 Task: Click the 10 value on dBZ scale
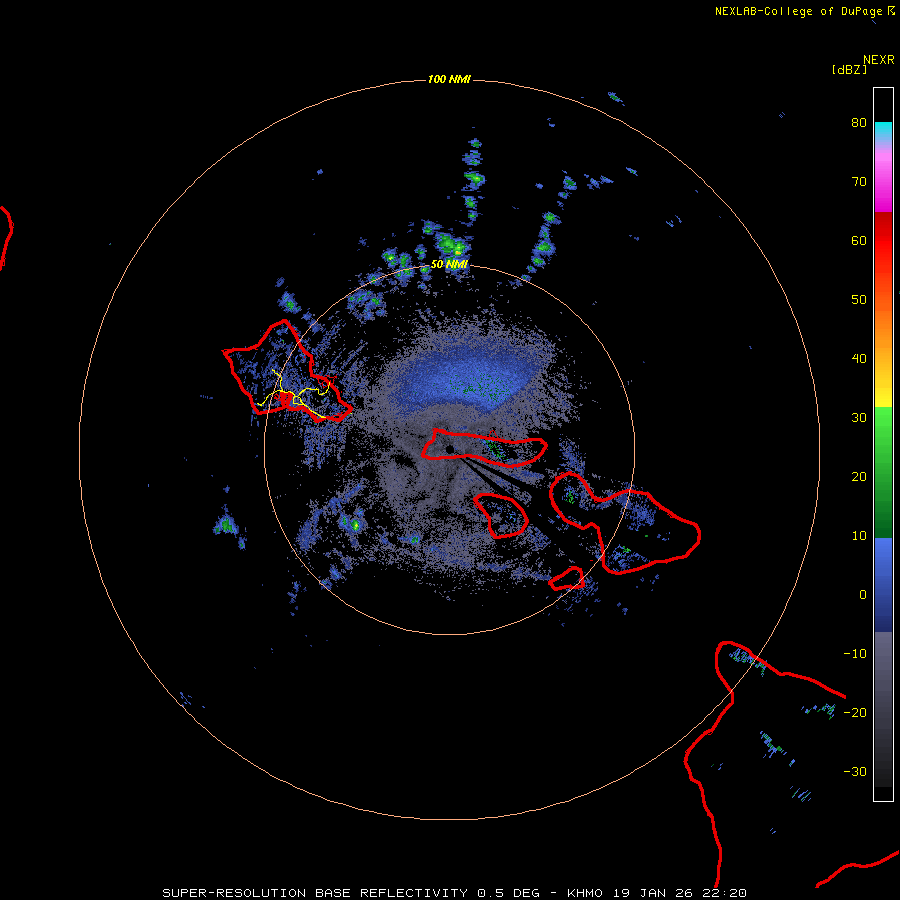[859, 536]
